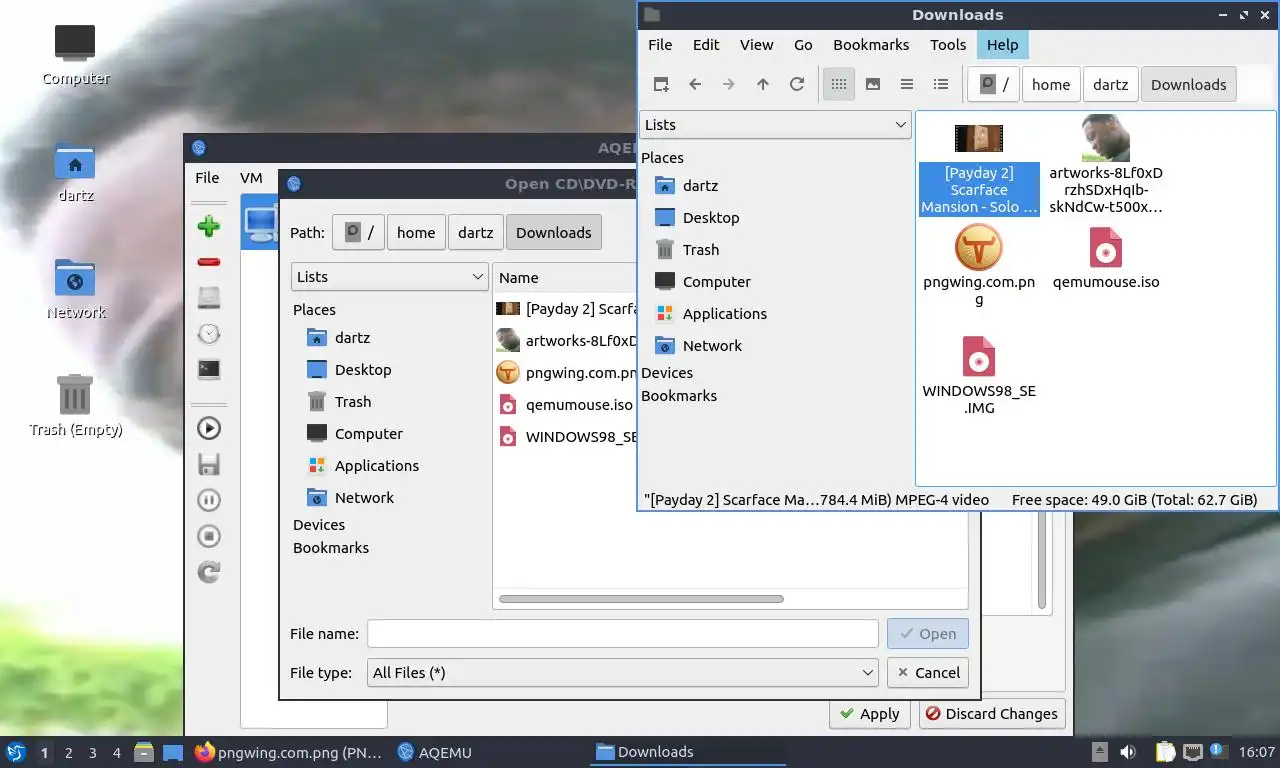
Task: Open the View menu in Downloads window
Action: [x=756, y=45]
